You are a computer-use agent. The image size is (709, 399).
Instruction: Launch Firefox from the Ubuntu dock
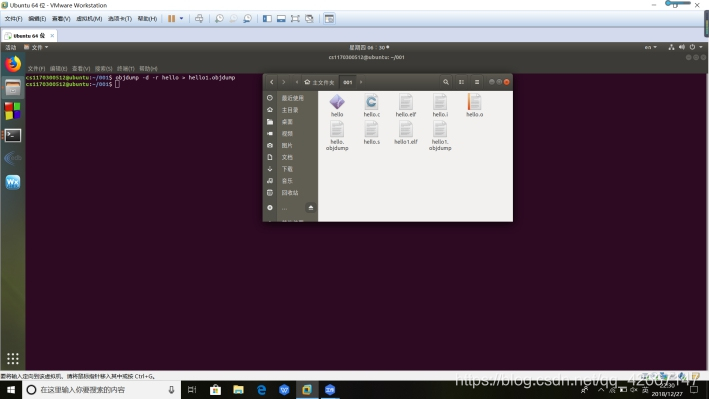tap(13, 64)
